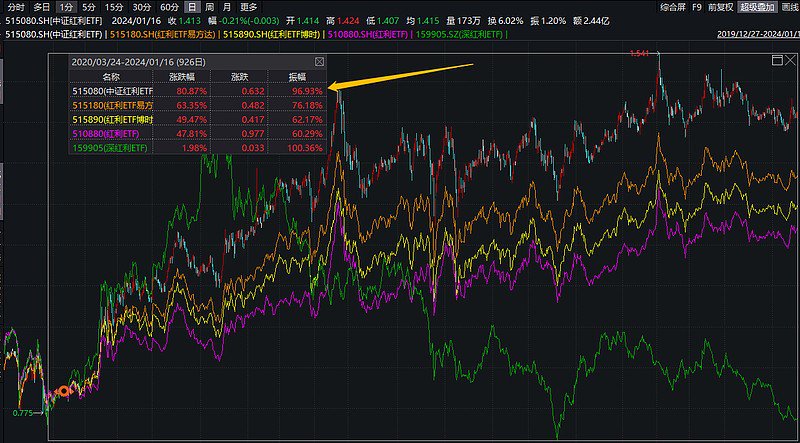Image resolution: width=800 pixels, height=443 pixels.
Task: Click the orange event marker on the chart
Action: (x=64, y=391)
